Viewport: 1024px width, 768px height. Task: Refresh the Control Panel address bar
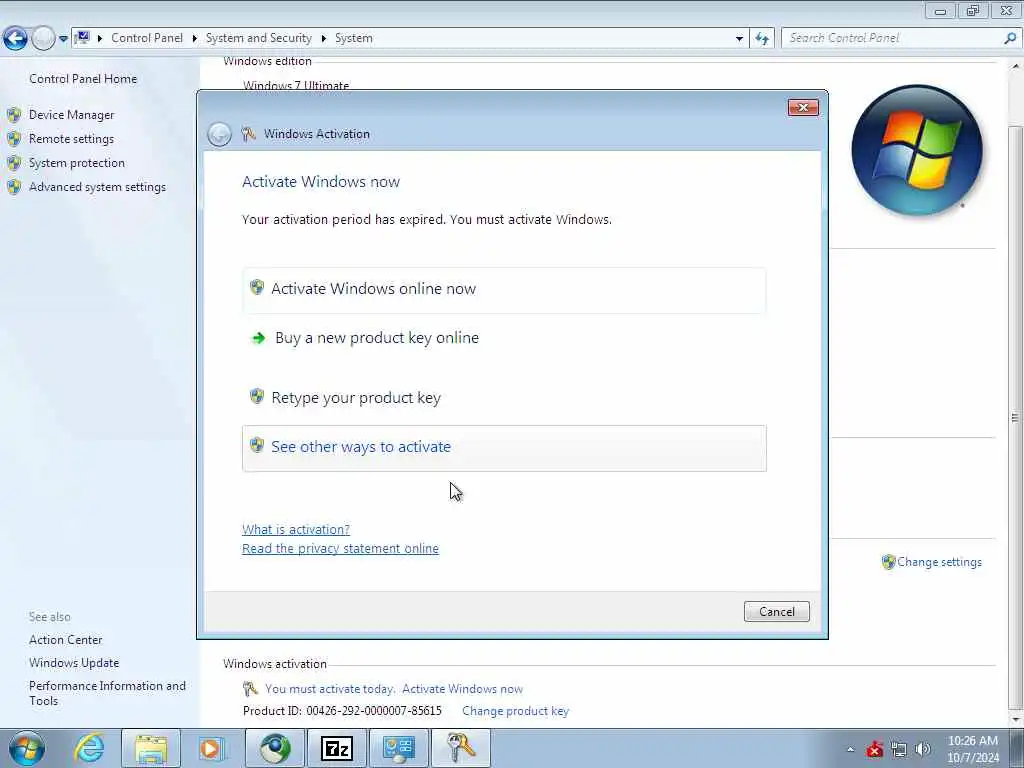tap(762, 39)
